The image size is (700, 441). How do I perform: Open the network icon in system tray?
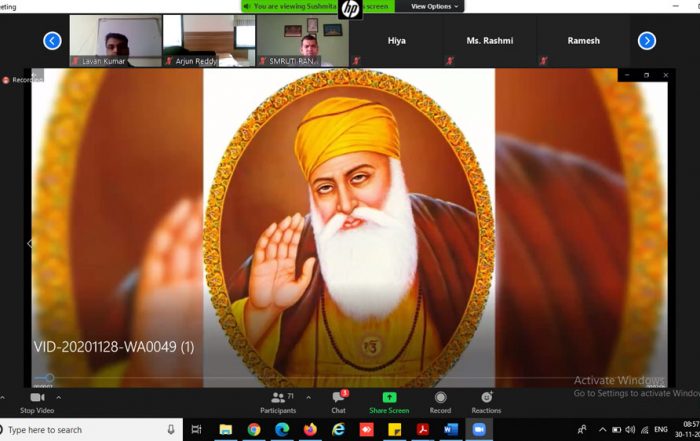[644, 430]
